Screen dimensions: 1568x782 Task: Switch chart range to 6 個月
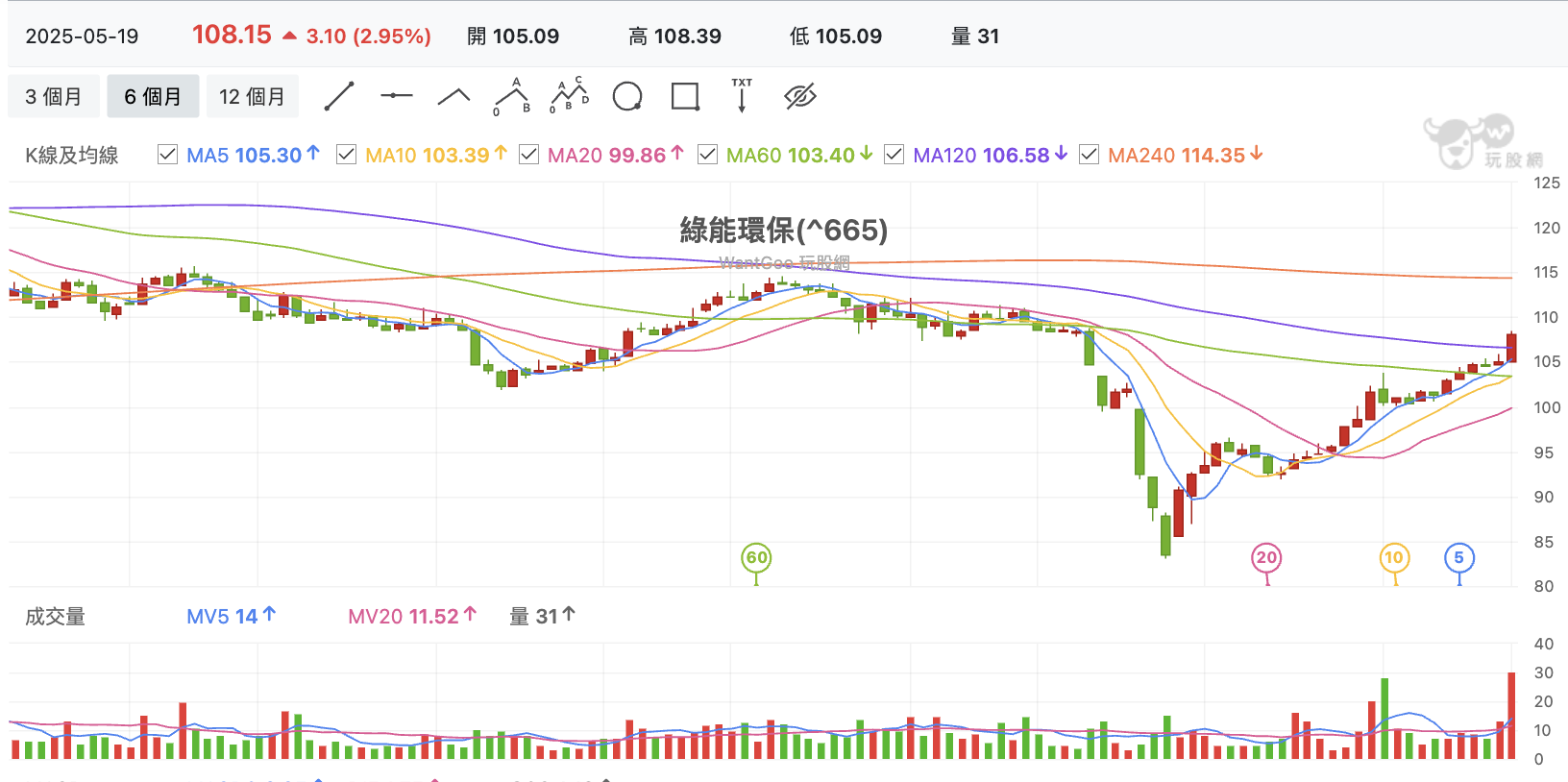tap(153, 96)
